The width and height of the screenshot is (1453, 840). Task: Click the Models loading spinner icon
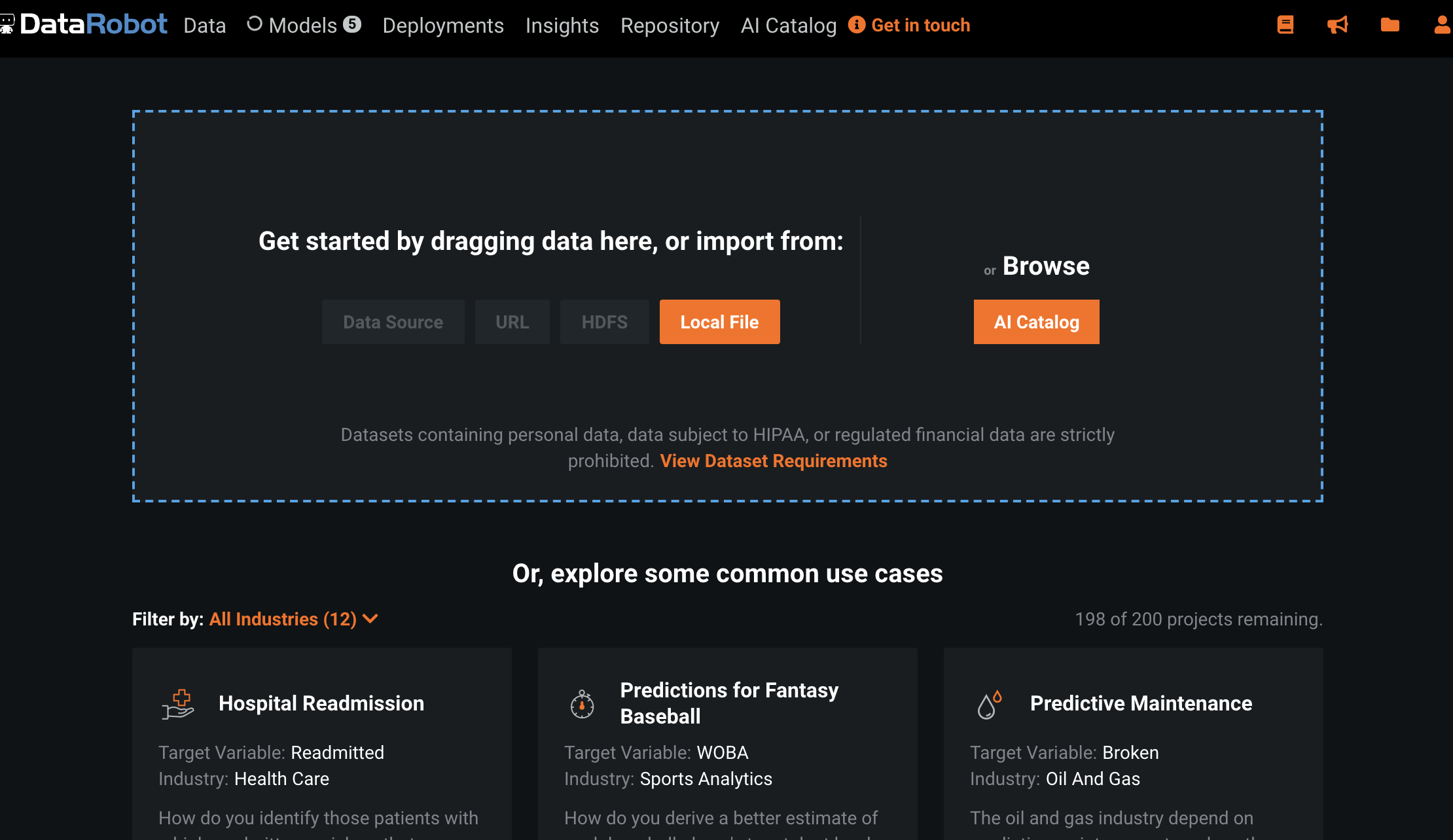255,24
